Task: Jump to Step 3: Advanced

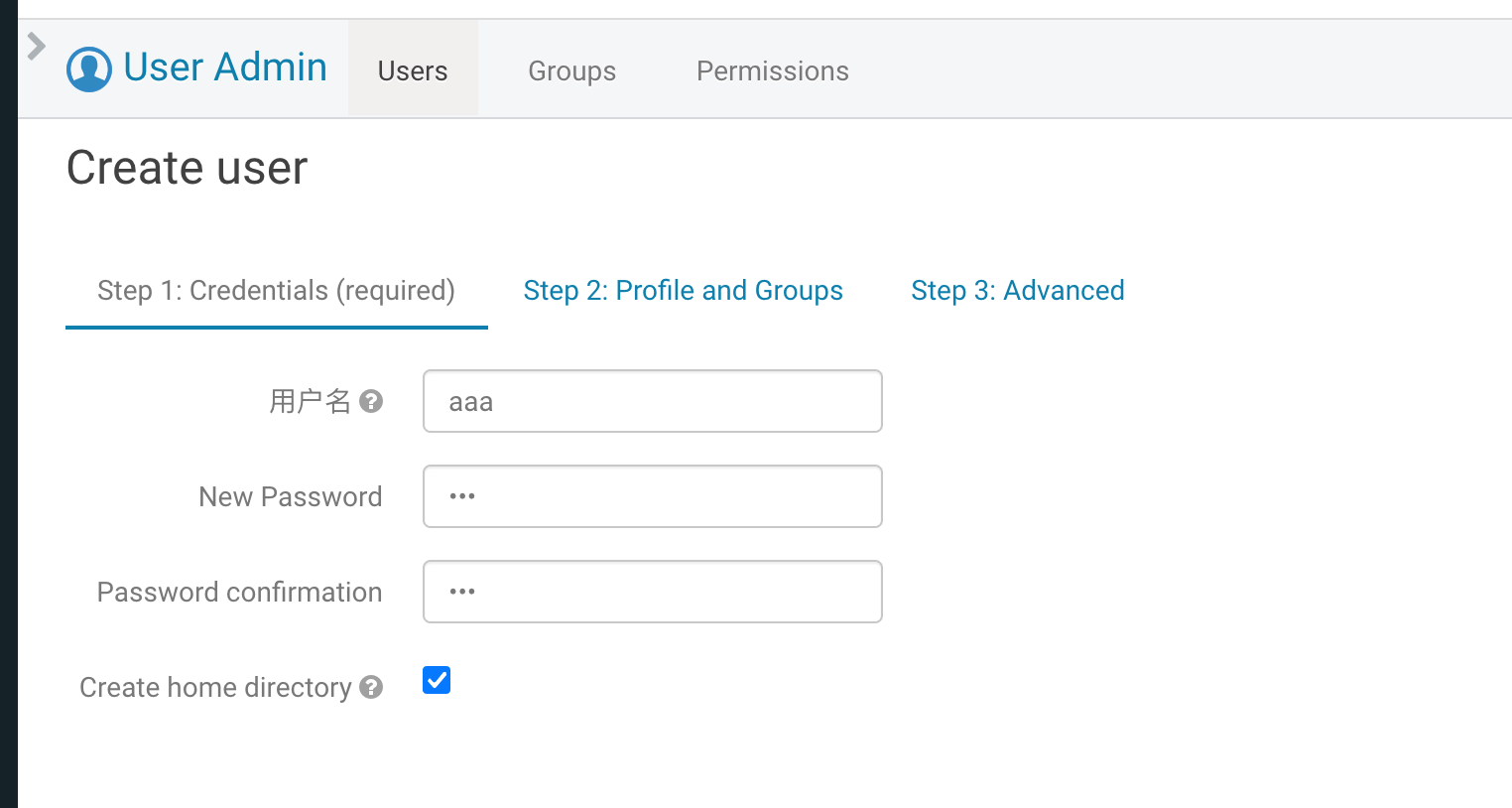Action: click(1017, 291)
